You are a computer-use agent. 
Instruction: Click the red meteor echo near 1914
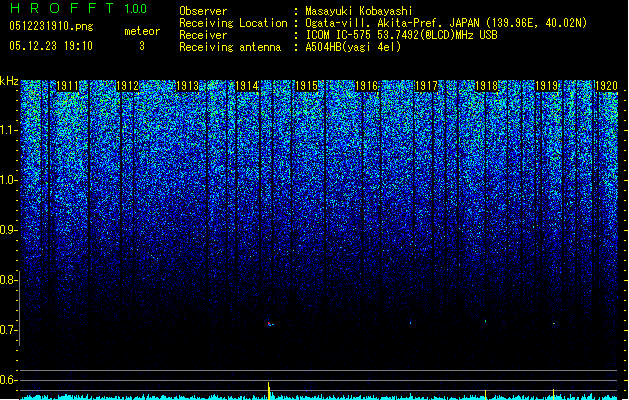[270, 323]
